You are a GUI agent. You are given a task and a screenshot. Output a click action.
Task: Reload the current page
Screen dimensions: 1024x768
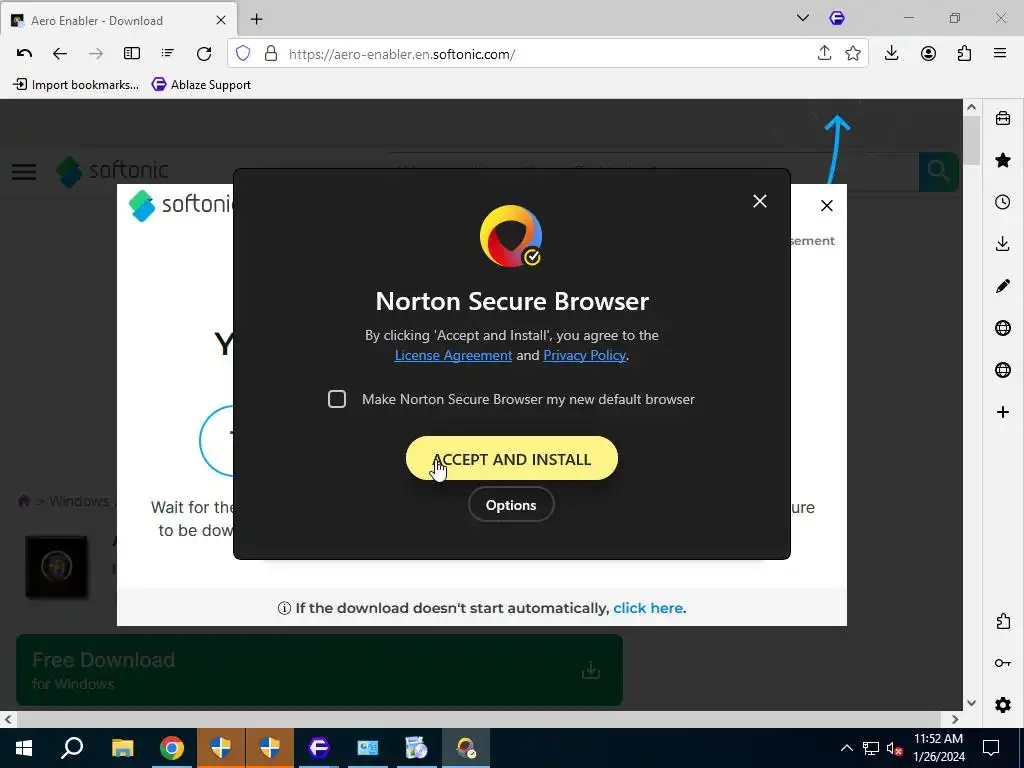[204, 54]
